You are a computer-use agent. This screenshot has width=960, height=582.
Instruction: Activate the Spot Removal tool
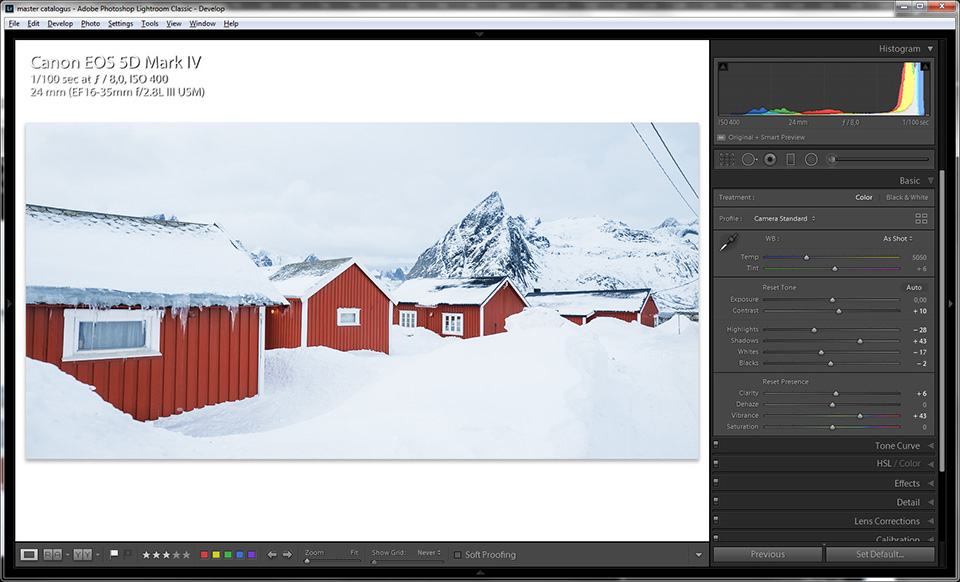(748, 159)
